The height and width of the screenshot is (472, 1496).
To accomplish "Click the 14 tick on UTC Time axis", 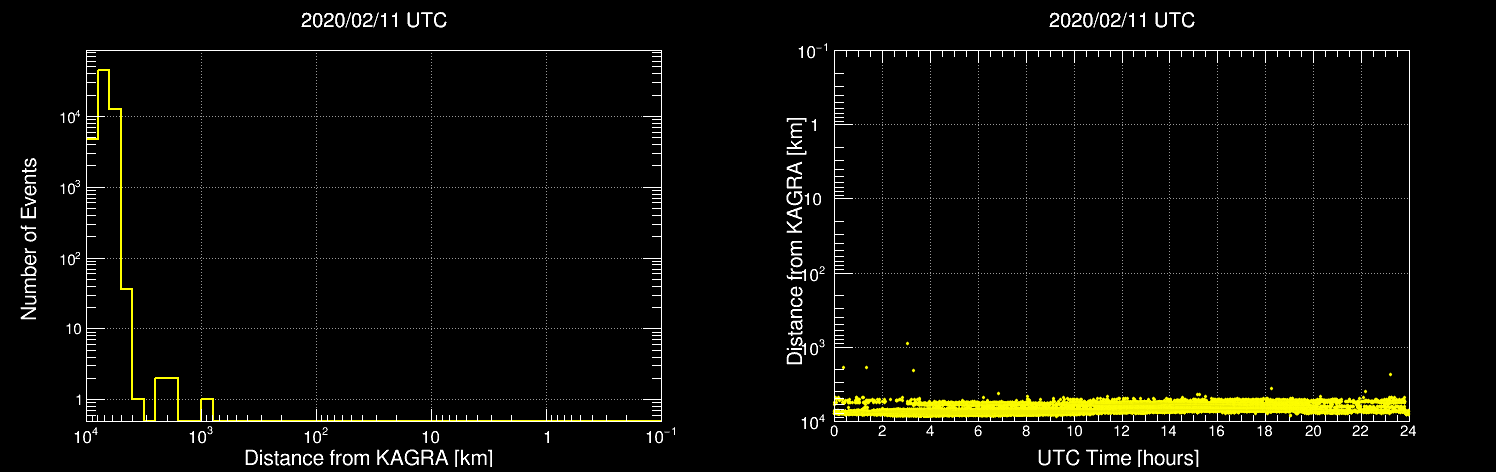I will [1170, 431].
